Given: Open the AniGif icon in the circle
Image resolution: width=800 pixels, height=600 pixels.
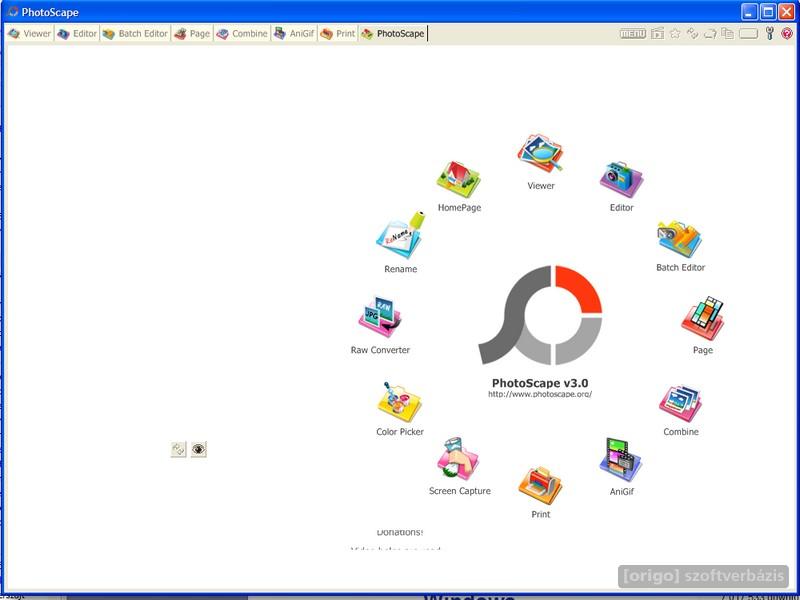Looking at the screenshot, I should tap(621, 460).
